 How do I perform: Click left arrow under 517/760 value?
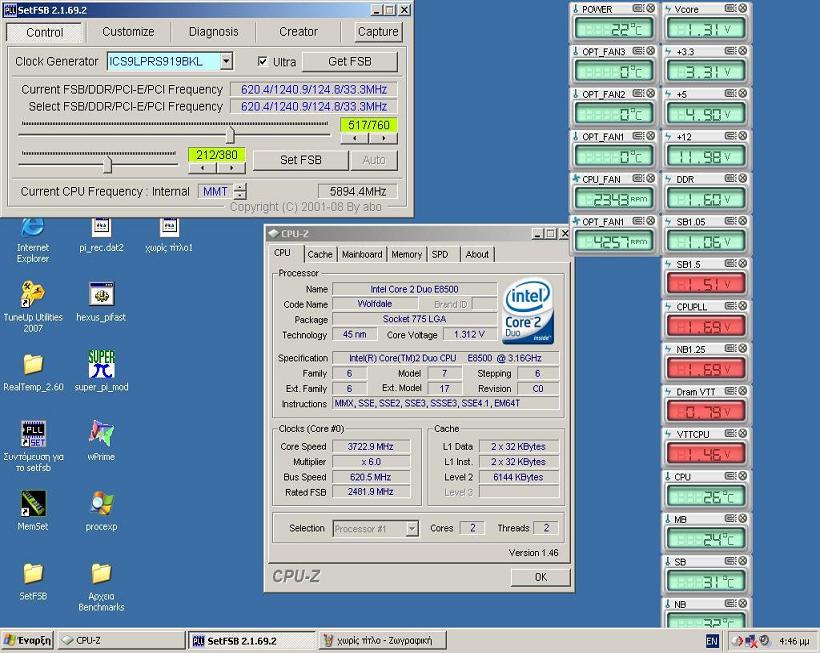pos(355,139)
